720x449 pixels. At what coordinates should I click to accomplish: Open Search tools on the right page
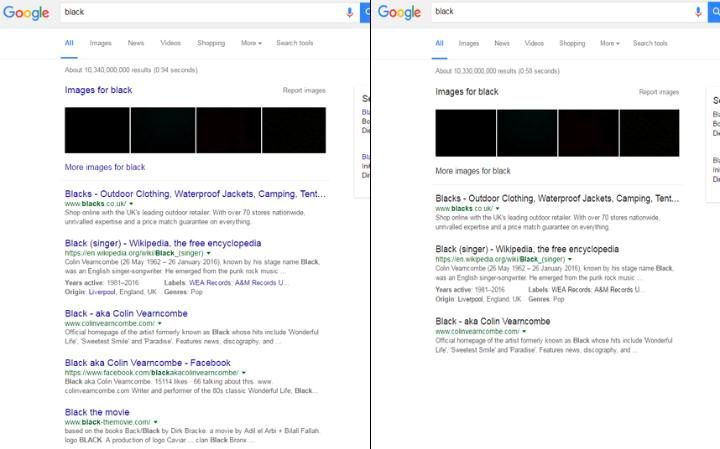[x=650, y=43]
